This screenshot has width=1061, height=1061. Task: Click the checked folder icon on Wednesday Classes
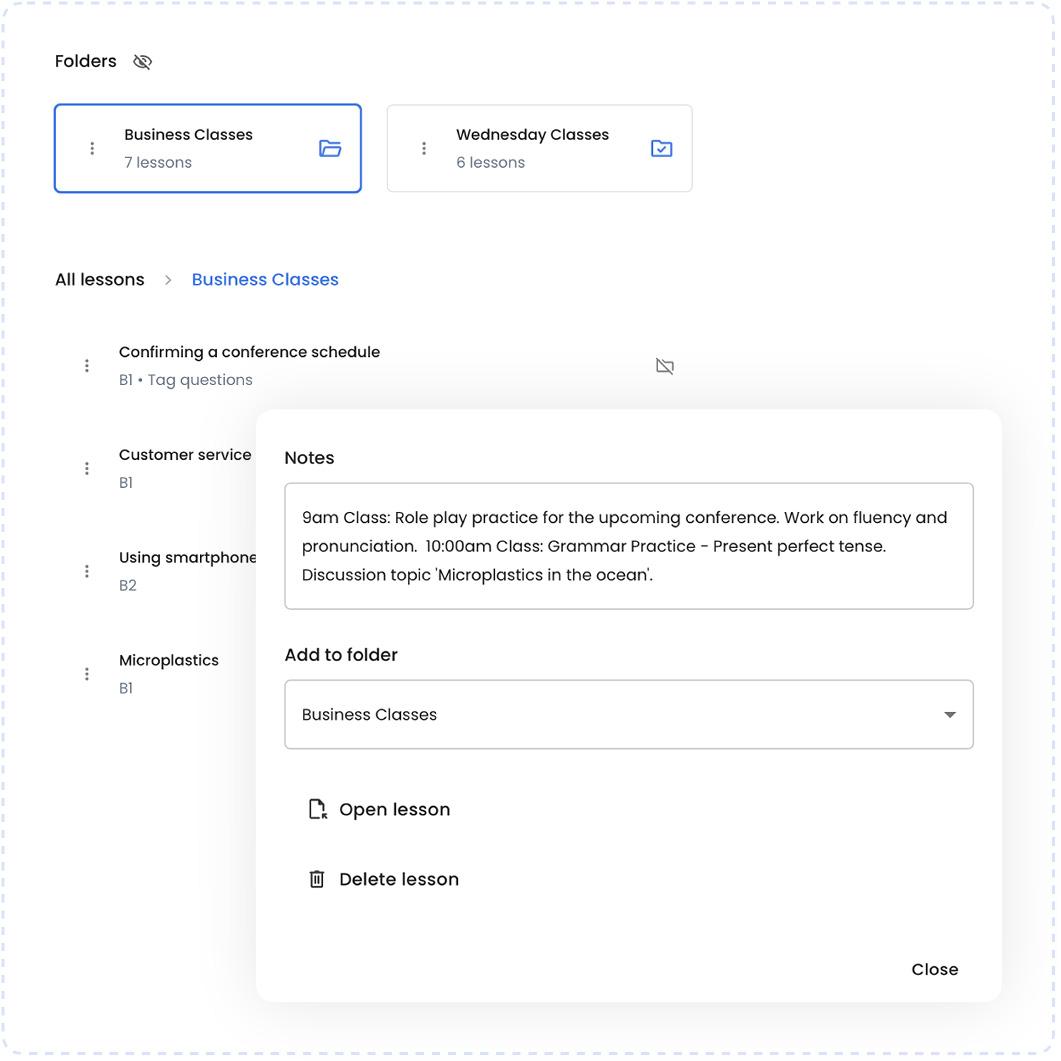pyautogui.click(x=661, y=147)
